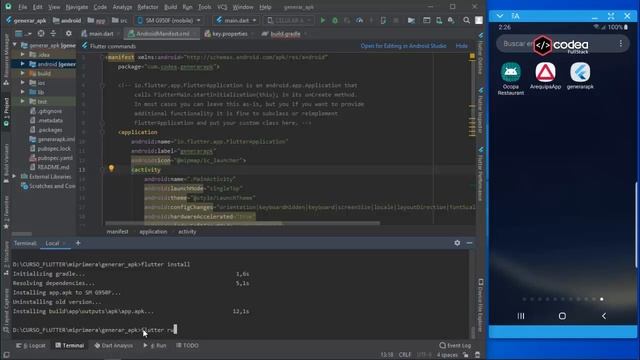The width and height of the screenshot is (640, 360).
Task: Tap the phone Back navigation button
Action: pos(604,316)
